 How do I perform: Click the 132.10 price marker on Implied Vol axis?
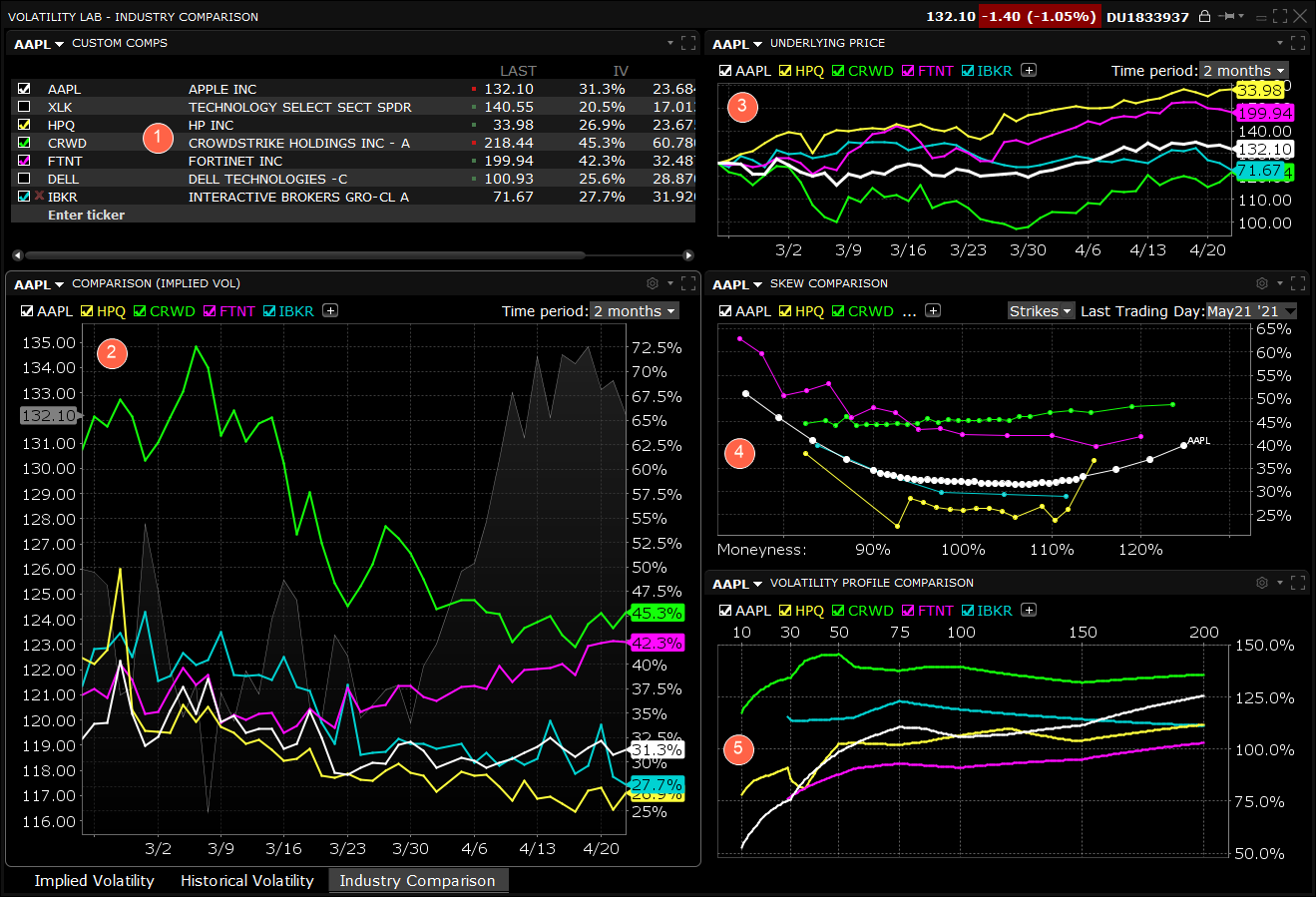48,416
